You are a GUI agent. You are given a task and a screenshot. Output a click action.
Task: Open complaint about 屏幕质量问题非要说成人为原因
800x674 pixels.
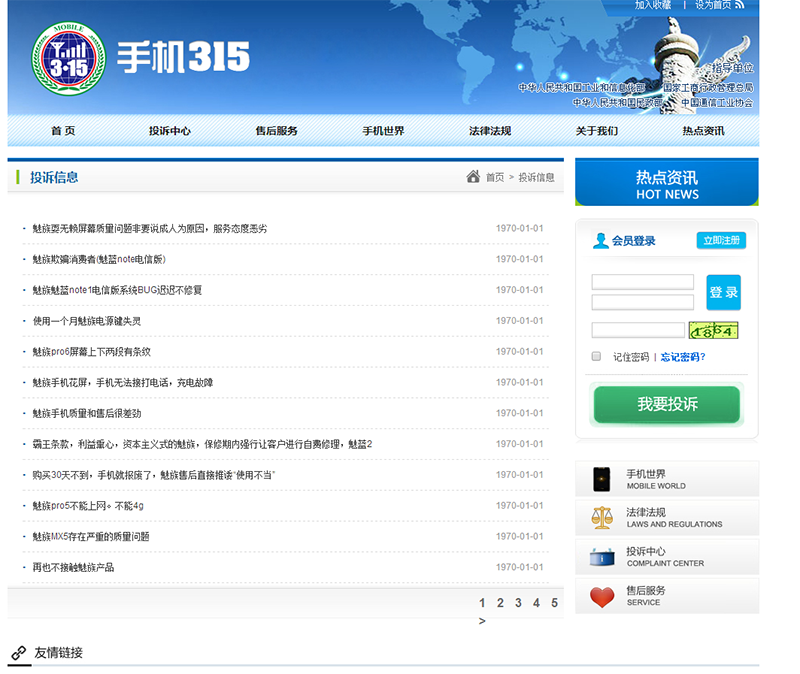pyautogui.click(x=150, y=229)
